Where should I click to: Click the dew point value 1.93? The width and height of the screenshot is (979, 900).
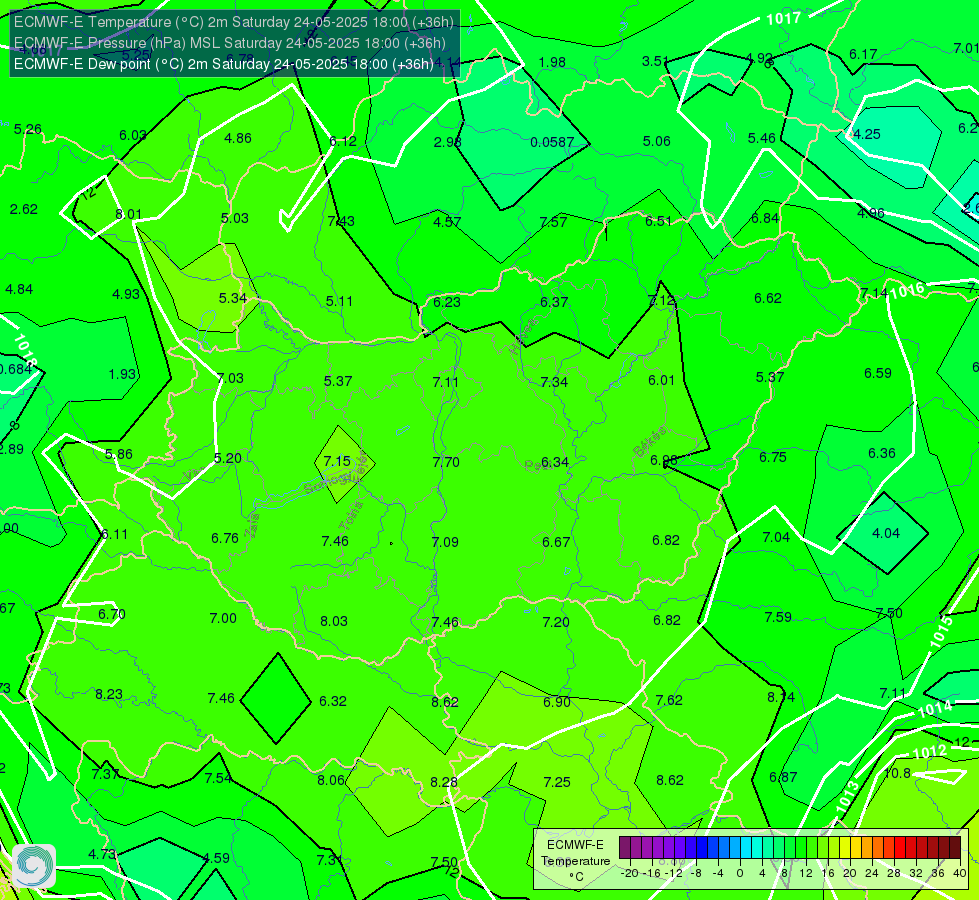pos(122,374)
